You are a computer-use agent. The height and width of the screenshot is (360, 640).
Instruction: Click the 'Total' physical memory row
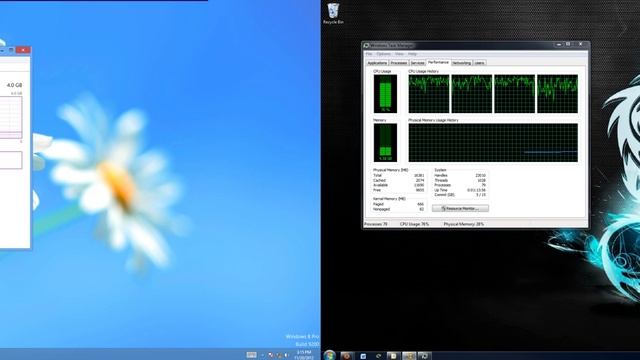398,176
